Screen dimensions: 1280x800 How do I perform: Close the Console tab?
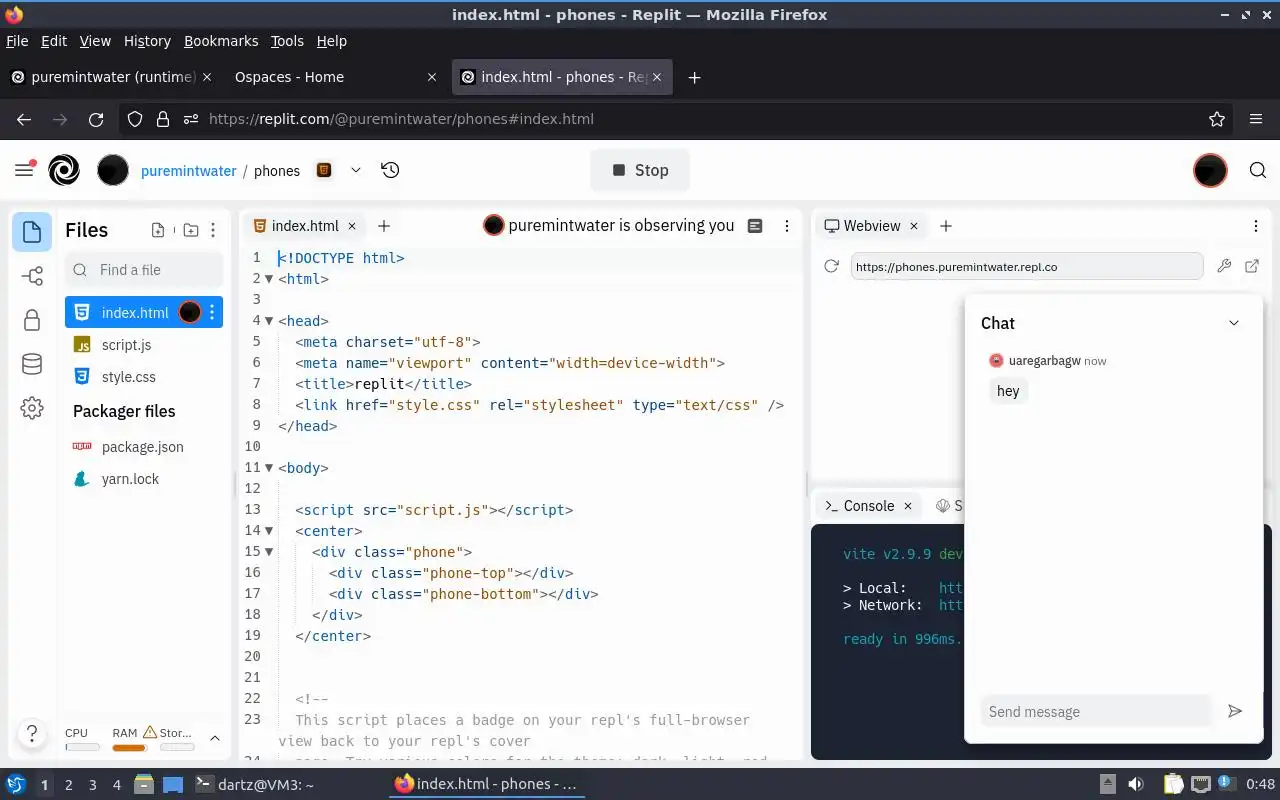[908, 506]
